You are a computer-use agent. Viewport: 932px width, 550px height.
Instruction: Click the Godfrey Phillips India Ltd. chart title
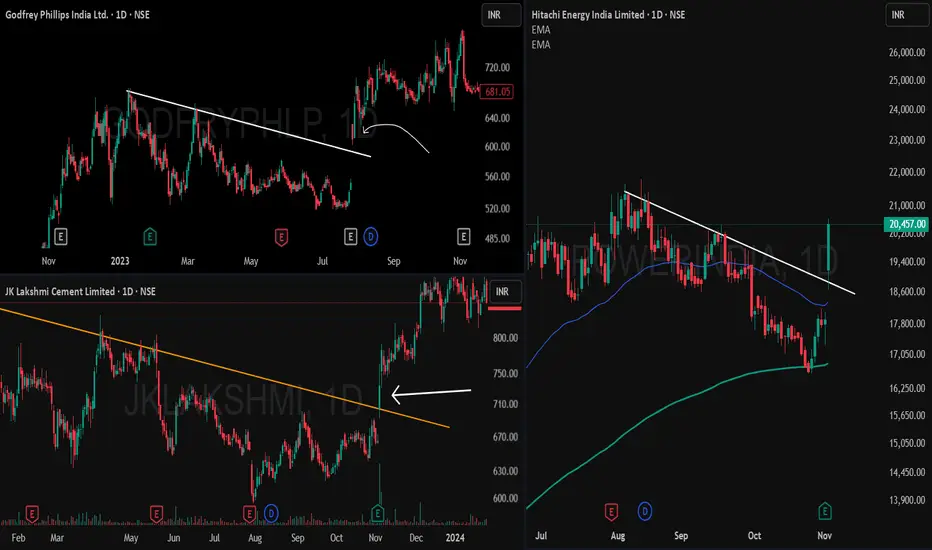(77, 14)
